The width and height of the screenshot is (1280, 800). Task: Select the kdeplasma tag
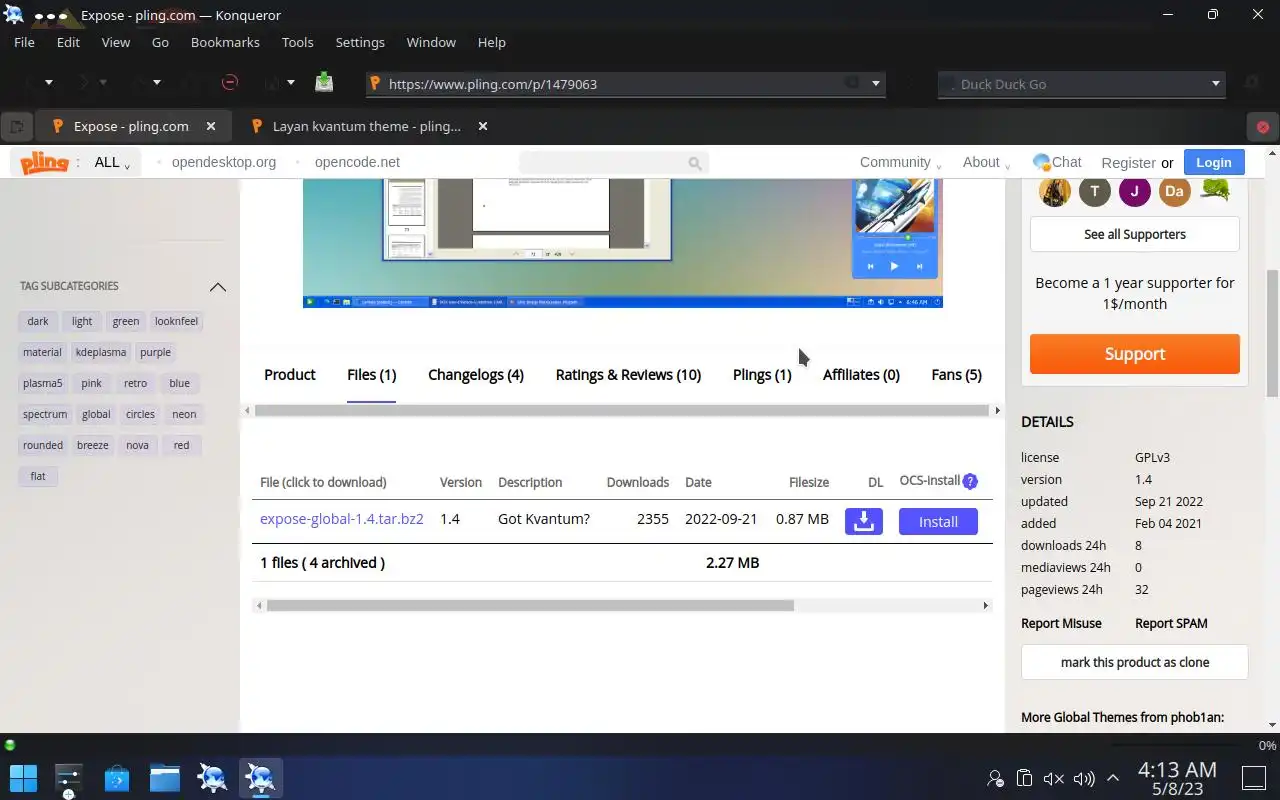(101, 352)
